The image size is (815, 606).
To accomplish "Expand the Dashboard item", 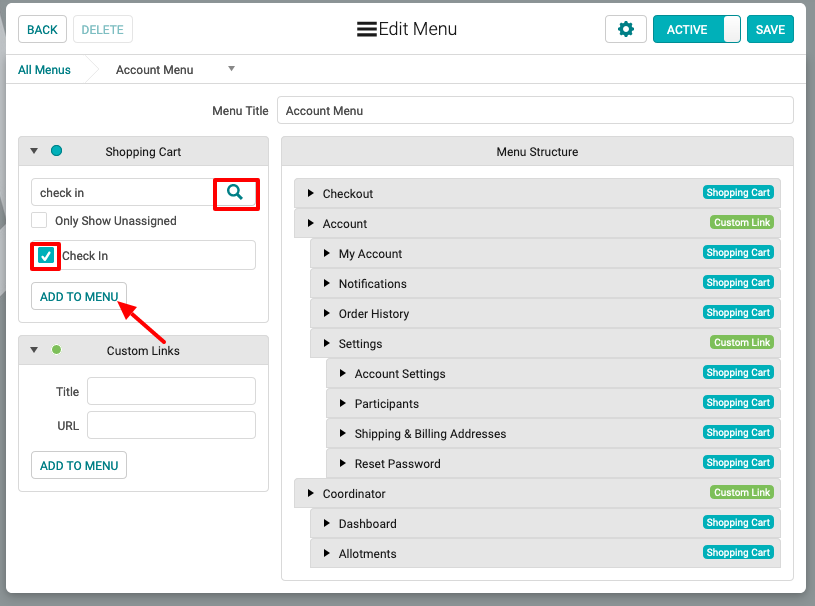I will [326, 523].
